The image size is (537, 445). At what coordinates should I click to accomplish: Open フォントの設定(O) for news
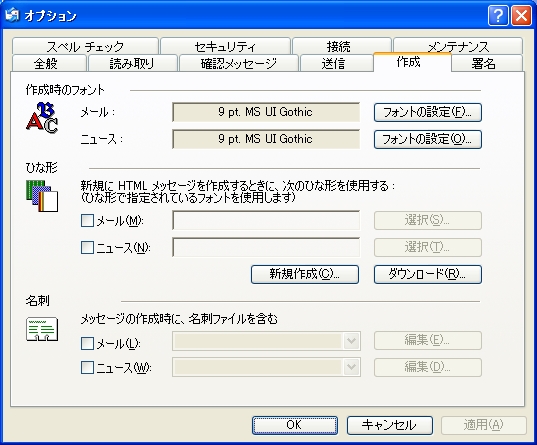coord(428,139)
